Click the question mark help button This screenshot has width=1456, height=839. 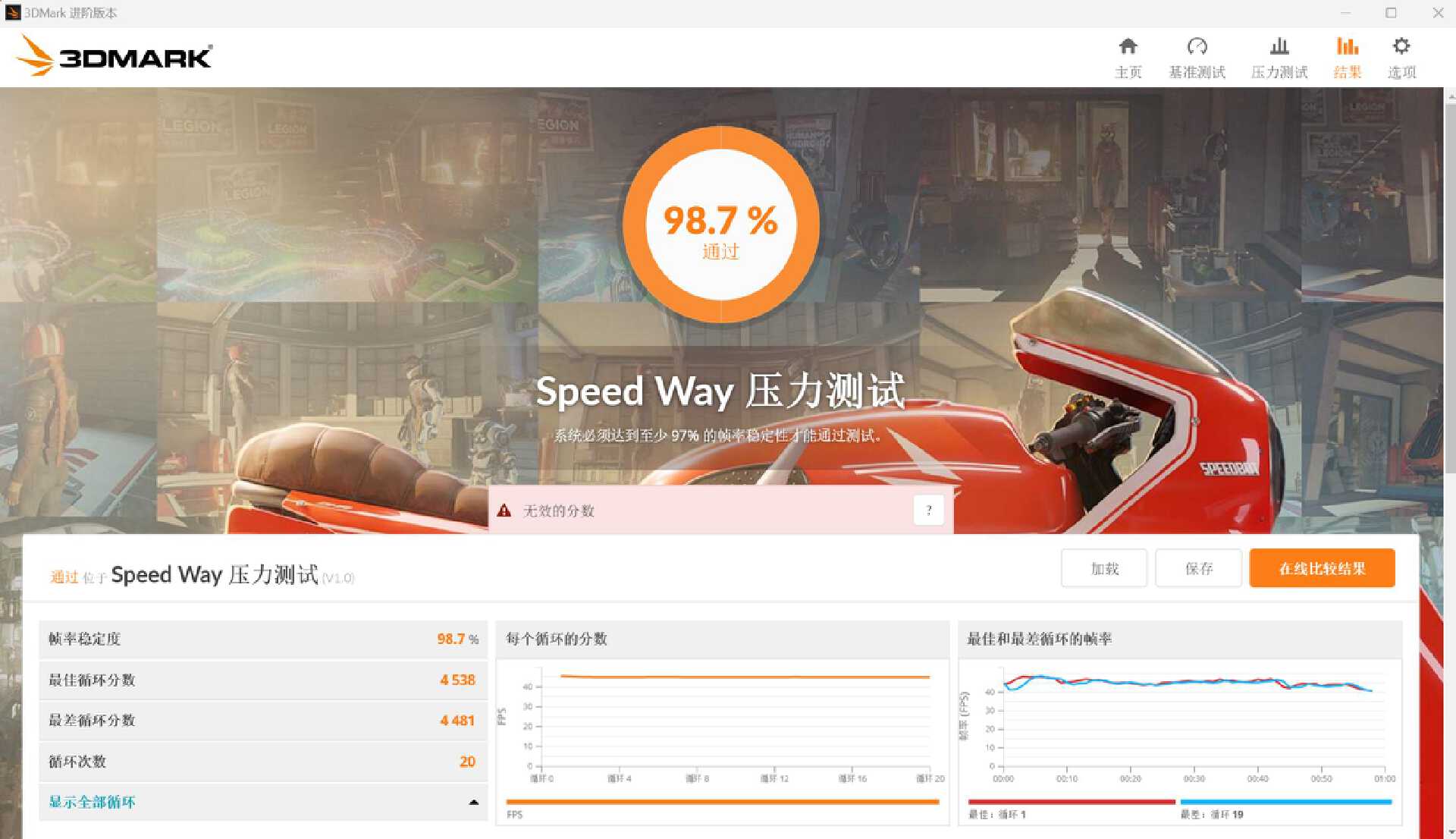[928, 511]
